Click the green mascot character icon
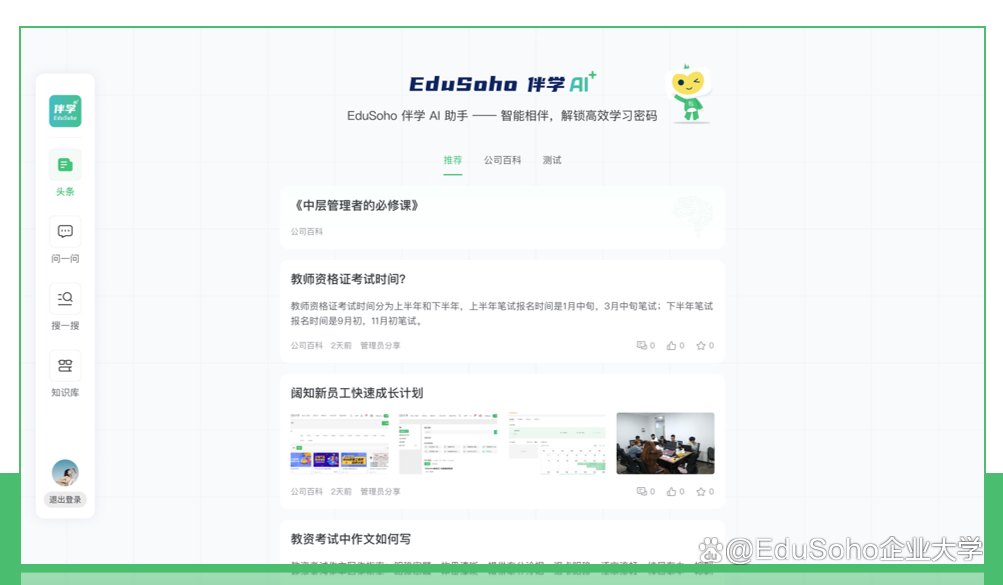 tap(689, 93)
